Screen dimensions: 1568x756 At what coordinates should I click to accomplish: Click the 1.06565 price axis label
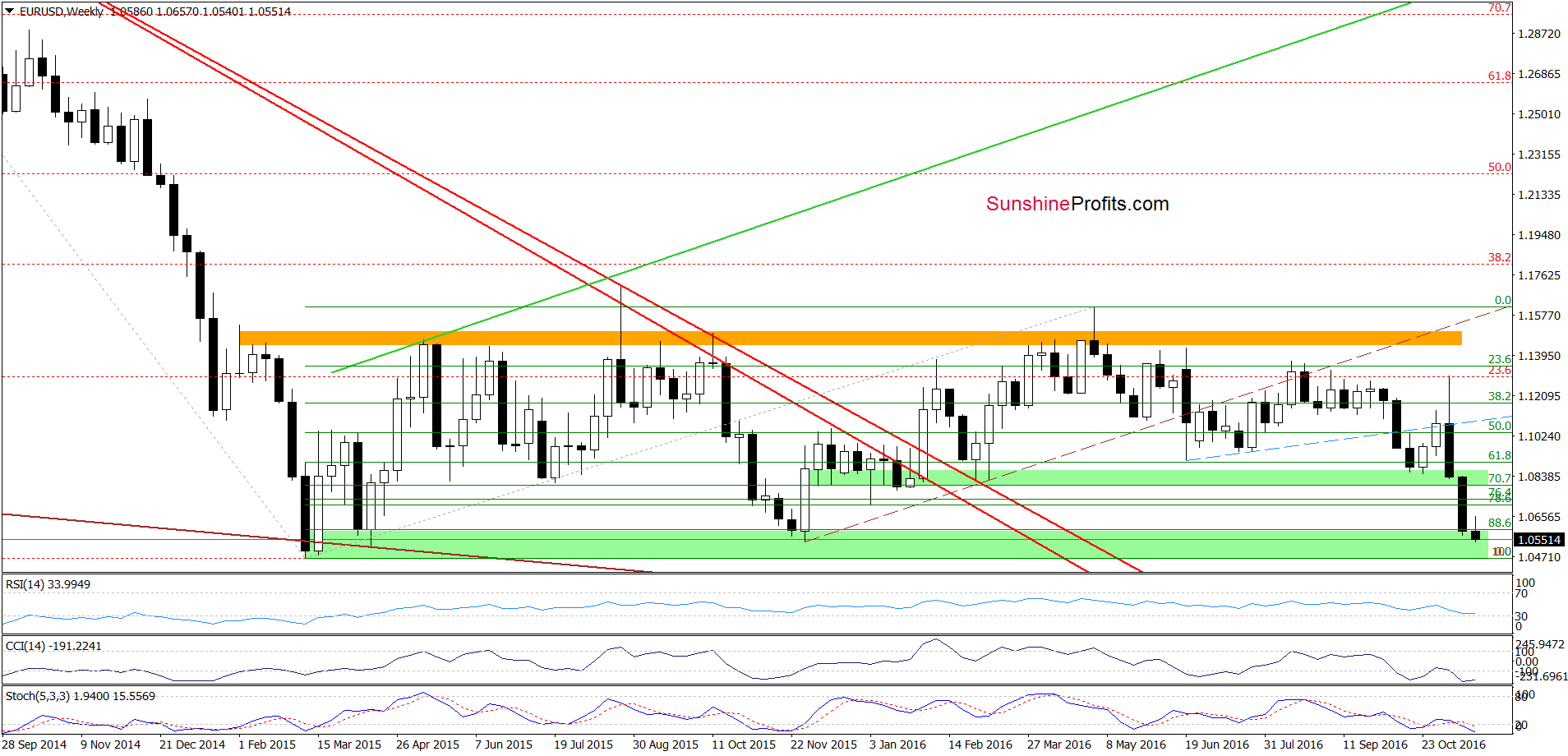[1538, 517]
